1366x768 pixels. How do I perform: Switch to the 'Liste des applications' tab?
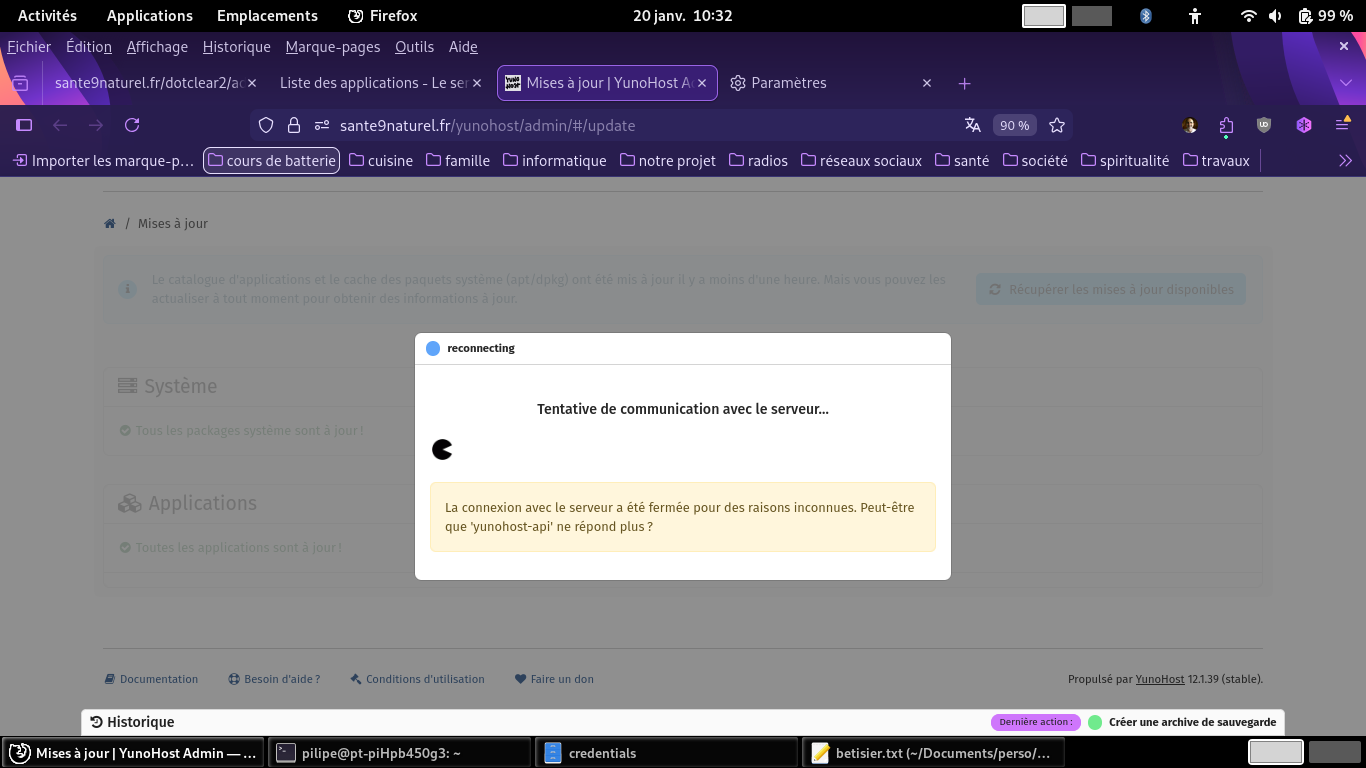373,83
